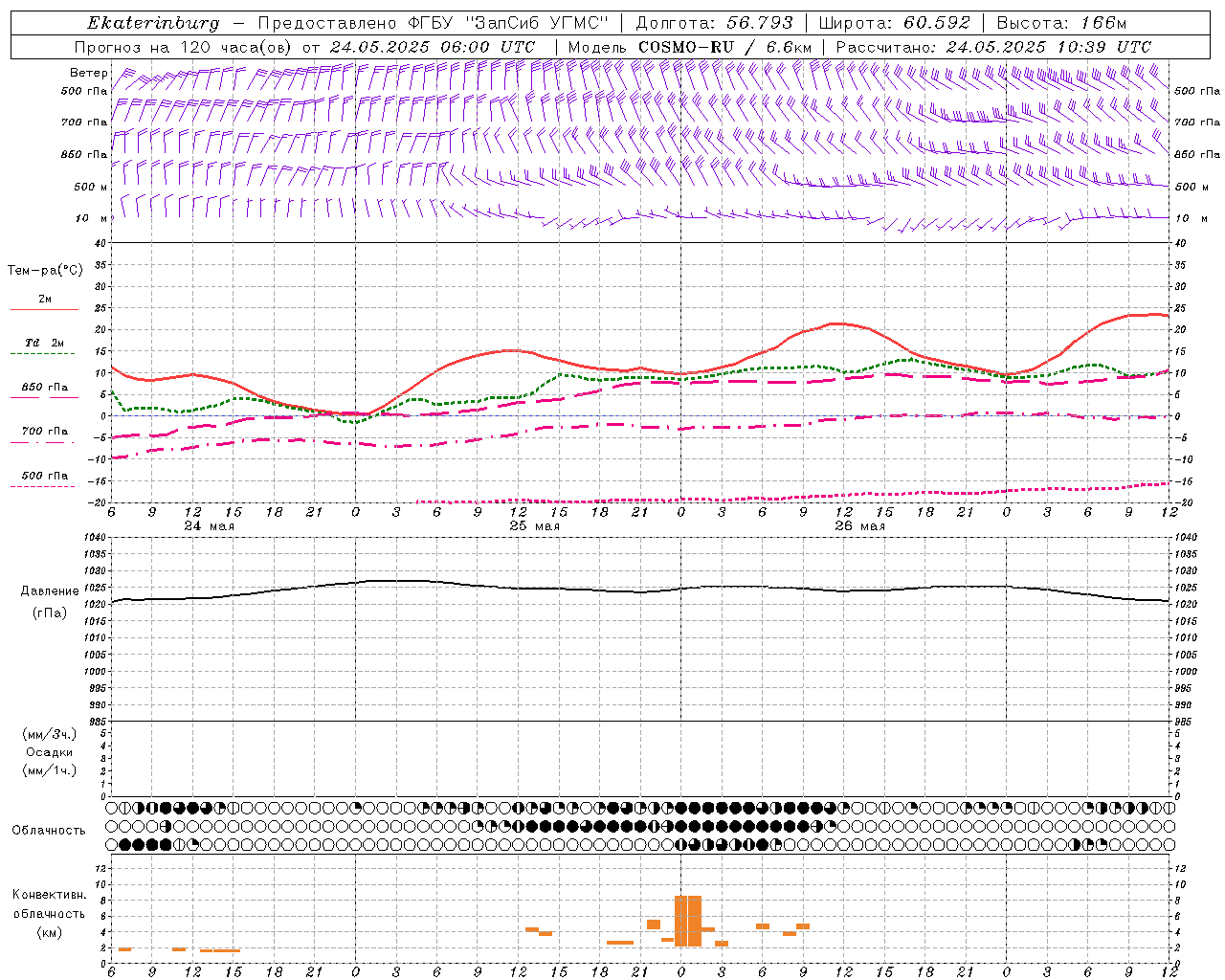1225x980 pixels.
Task: Click the dashed line sample under "Td 2м"
Action: coord(42,354)
